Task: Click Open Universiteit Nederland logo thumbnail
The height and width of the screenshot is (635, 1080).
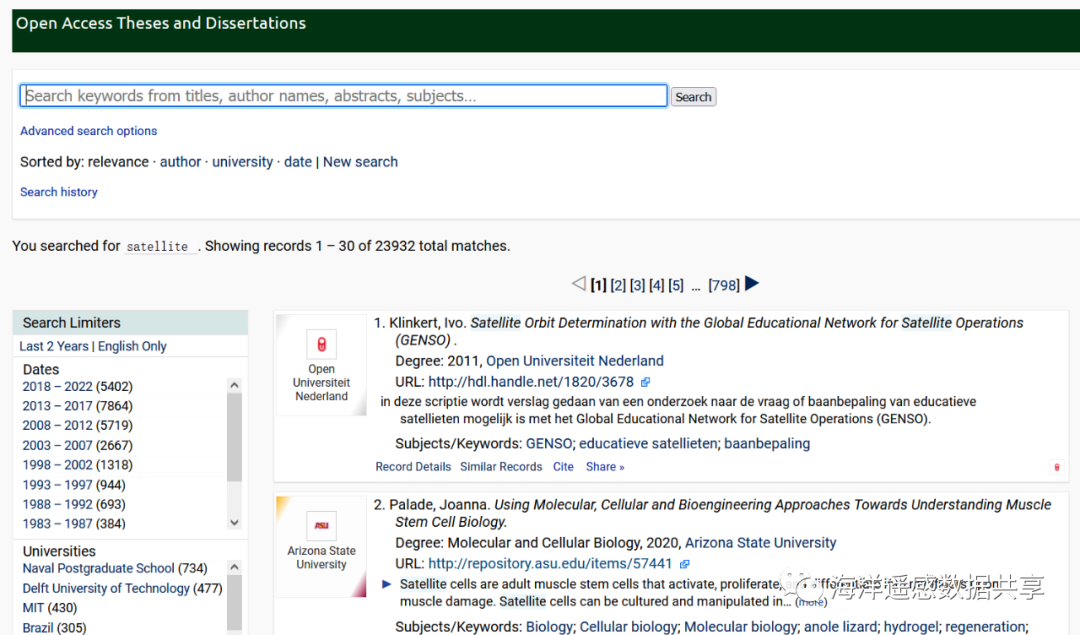Action: (321, 346)
